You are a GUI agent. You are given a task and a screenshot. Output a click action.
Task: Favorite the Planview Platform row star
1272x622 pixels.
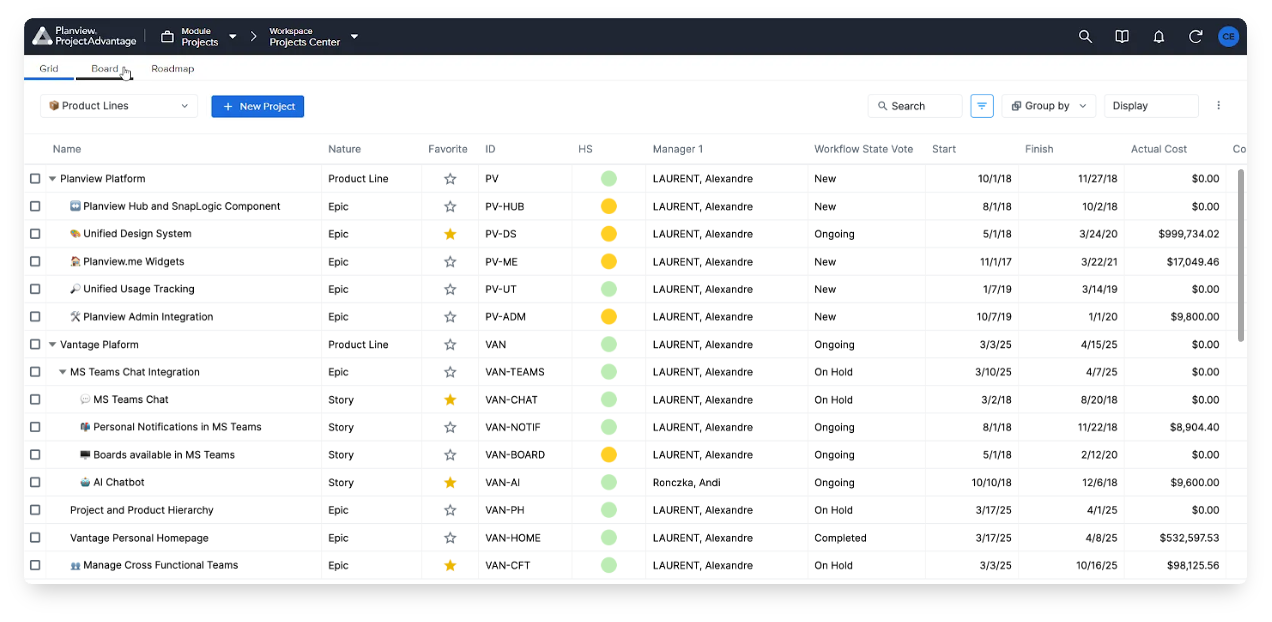[x=450, y=179]
